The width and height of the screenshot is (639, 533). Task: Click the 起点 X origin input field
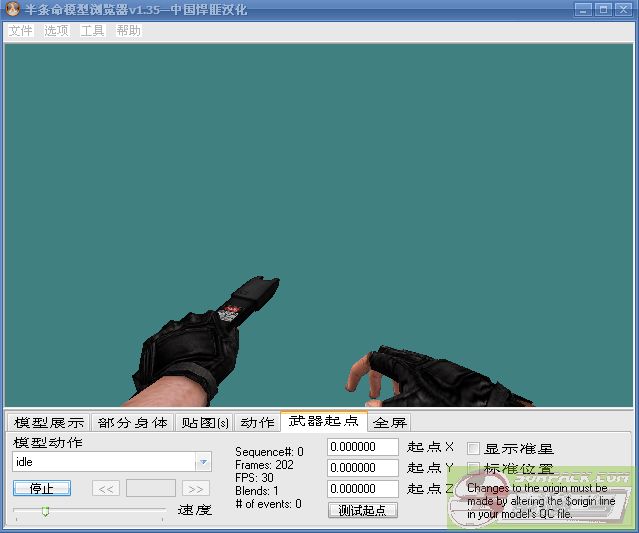[x=362, y=447]
